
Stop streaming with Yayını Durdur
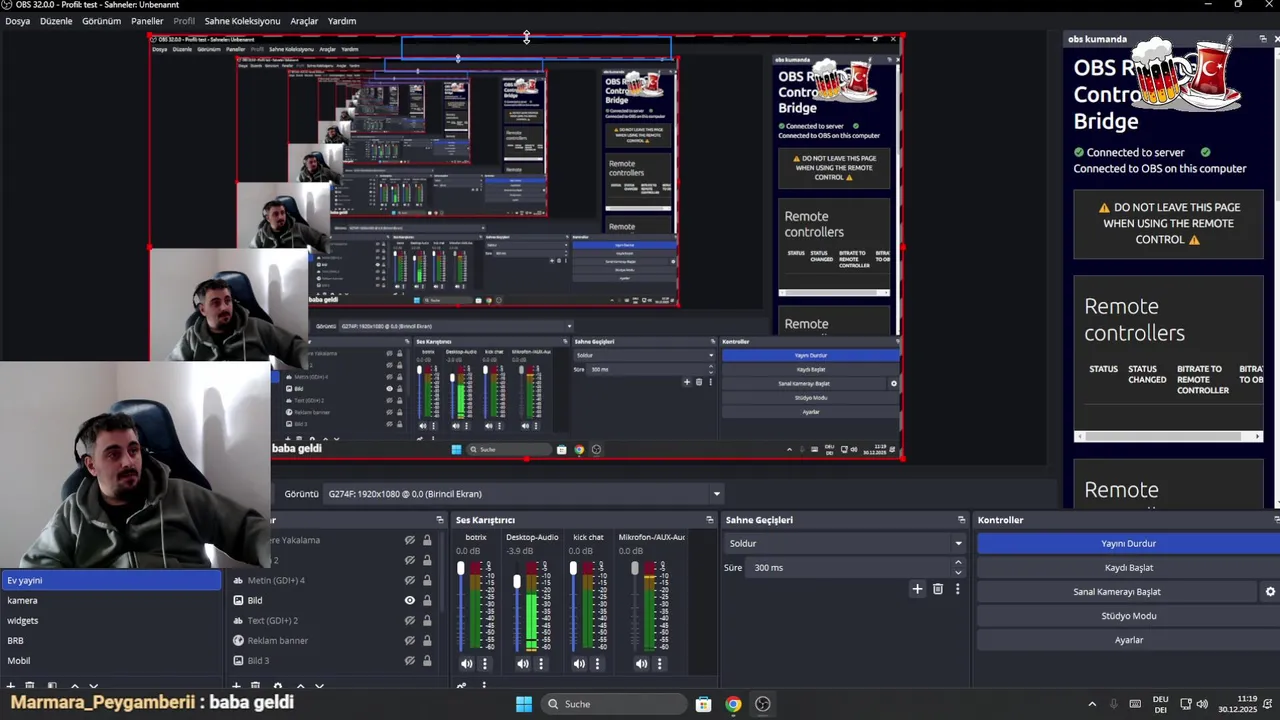pos(1128,543)
